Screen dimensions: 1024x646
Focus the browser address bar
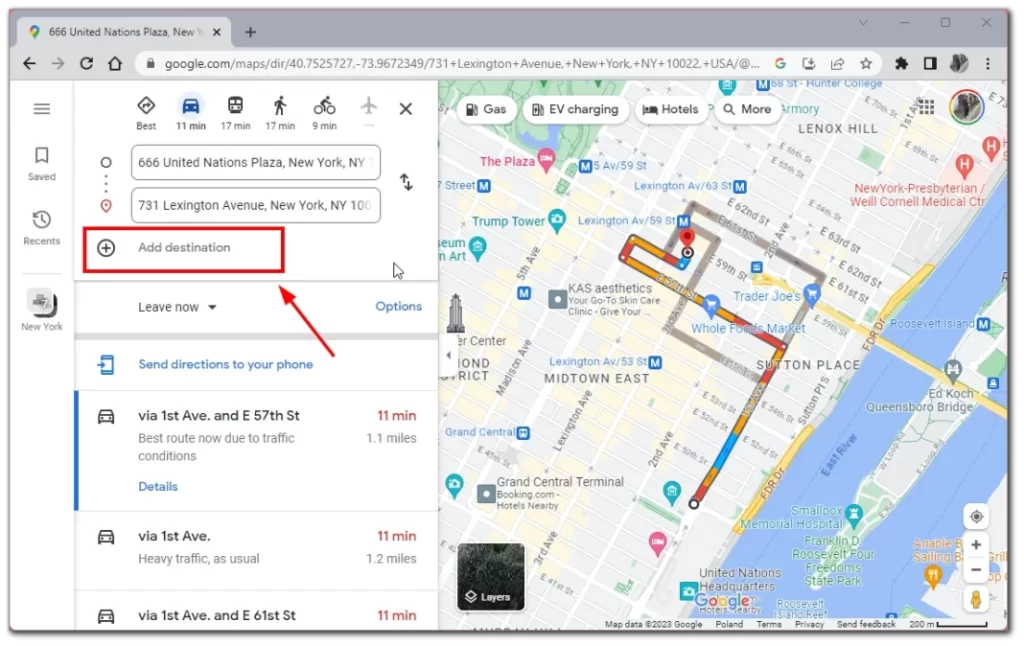point(461,63)
